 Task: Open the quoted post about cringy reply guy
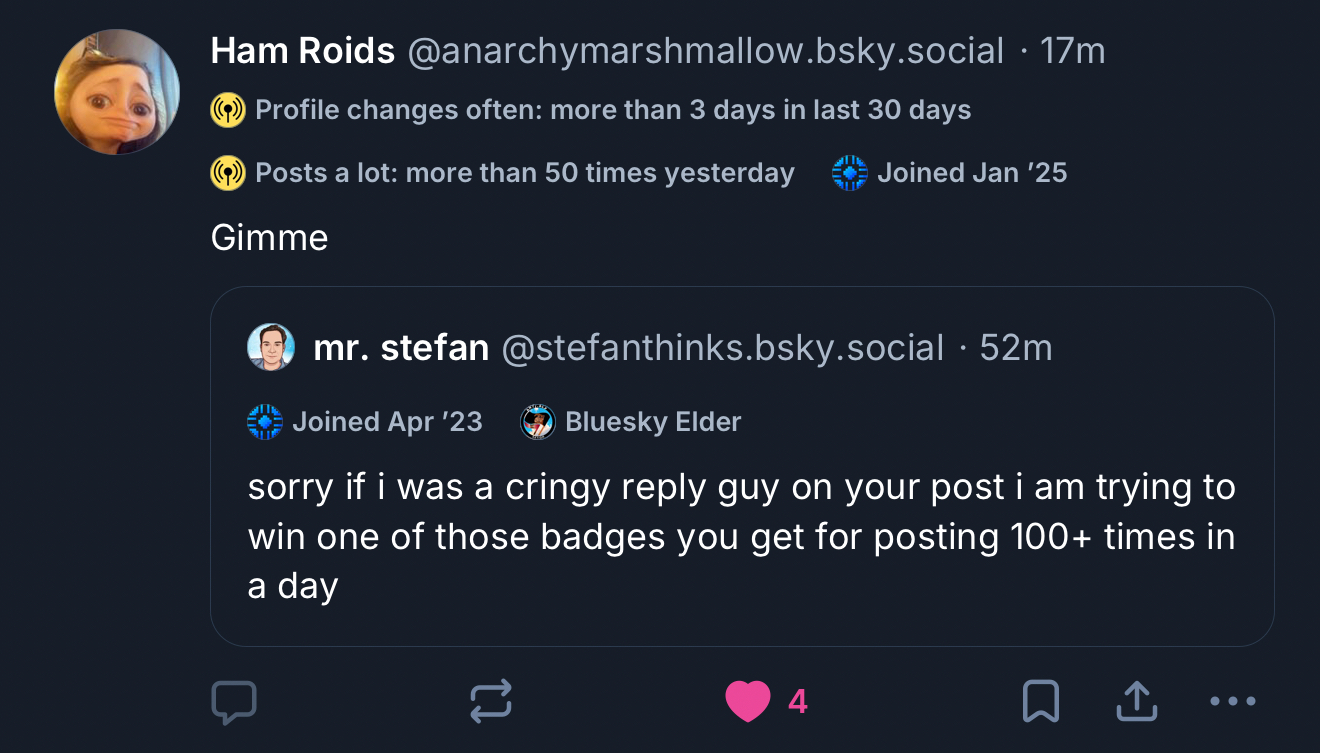[742, 537]
